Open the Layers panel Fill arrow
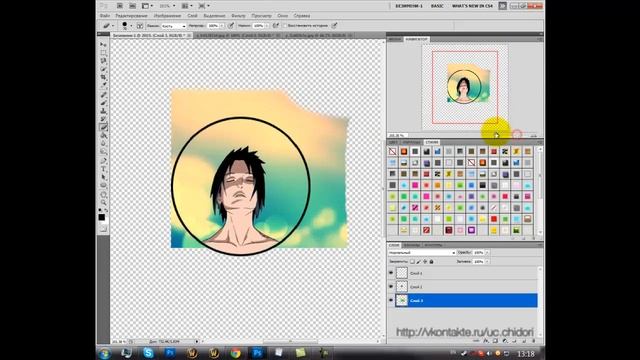 (487, 262)
